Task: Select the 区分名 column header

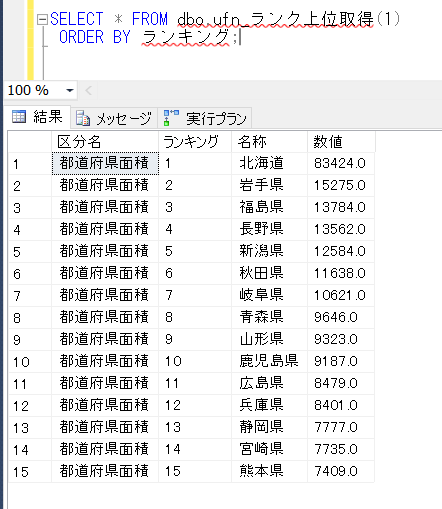Action: tap(105, 142)
